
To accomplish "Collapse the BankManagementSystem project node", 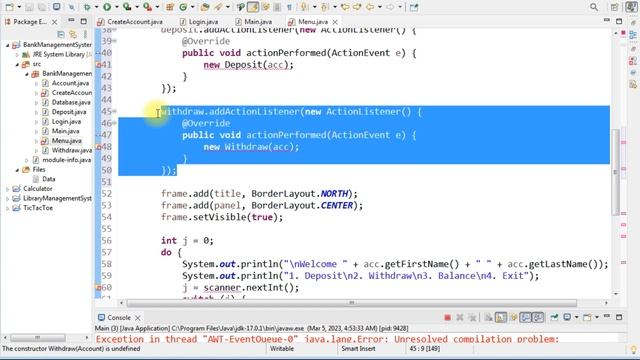I will pos(7,45).
